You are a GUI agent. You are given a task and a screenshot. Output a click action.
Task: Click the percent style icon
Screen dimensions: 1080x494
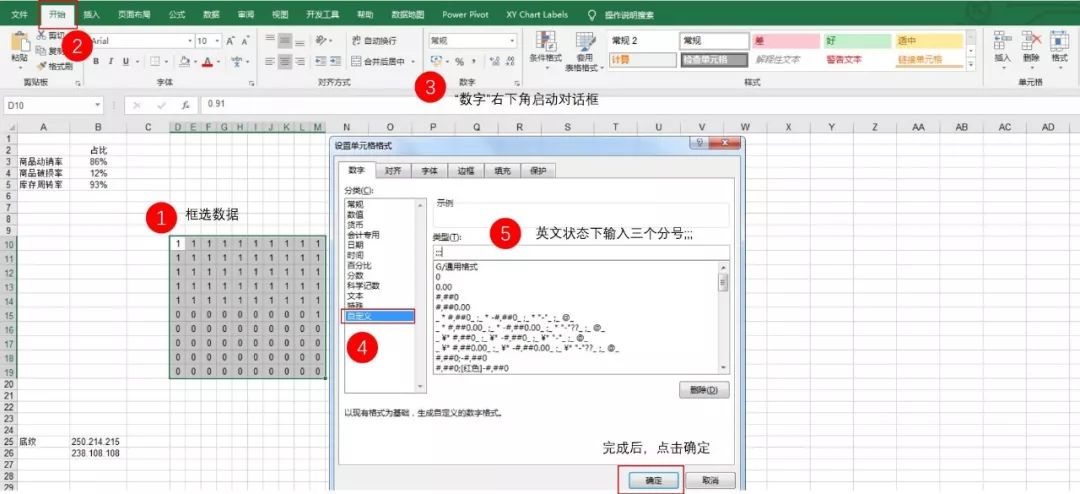tap(459, 61)
